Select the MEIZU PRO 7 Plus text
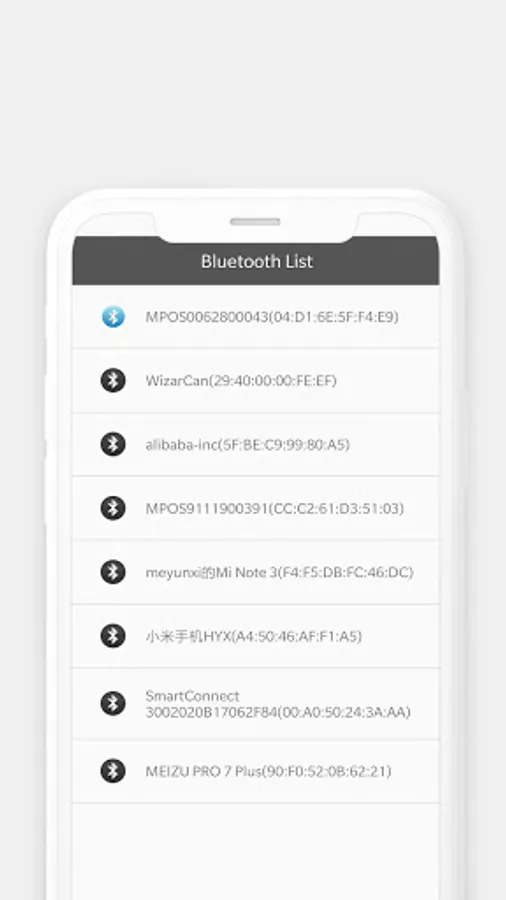506x900 pixels. click(x=268, y=771)
